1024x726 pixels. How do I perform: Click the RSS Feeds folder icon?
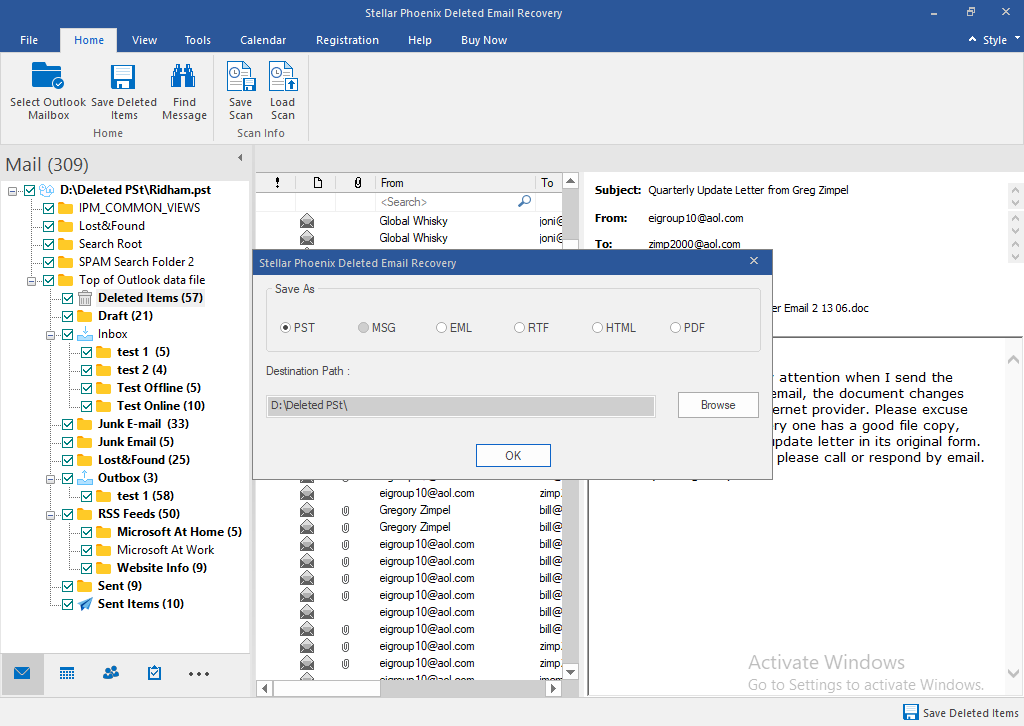click(85, 514)
